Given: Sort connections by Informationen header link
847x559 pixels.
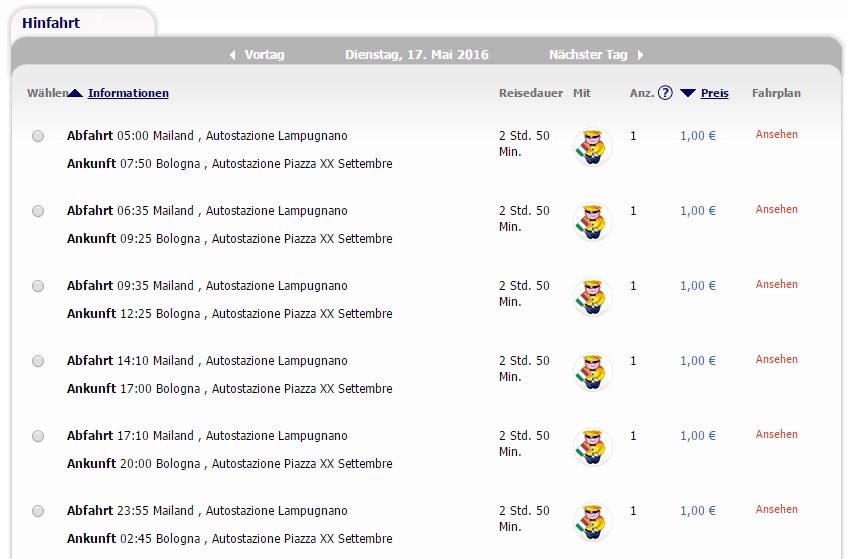Looking at the screenshot, I should click(x=128, y=93).
